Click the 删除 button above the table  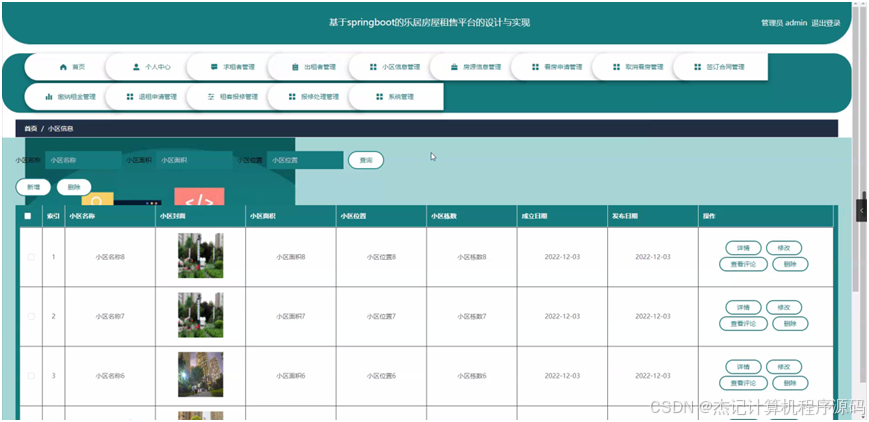[74, 187]
